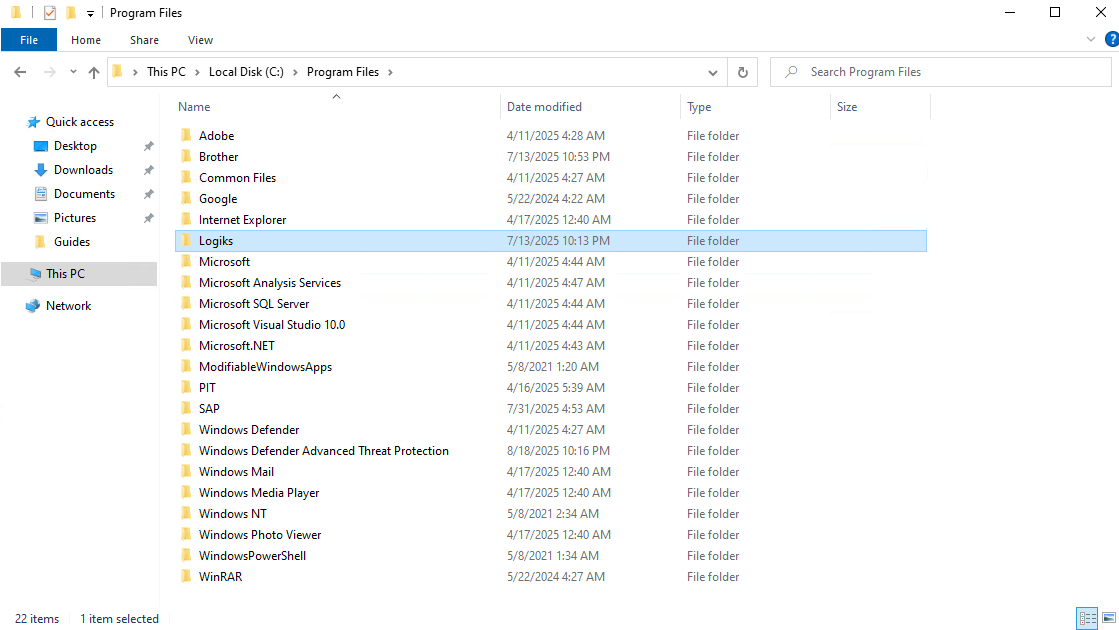The width and height of the screenshot is (1119, 630).
Task: Click the Back navigation arrow
Action: (x=20, y=72)
